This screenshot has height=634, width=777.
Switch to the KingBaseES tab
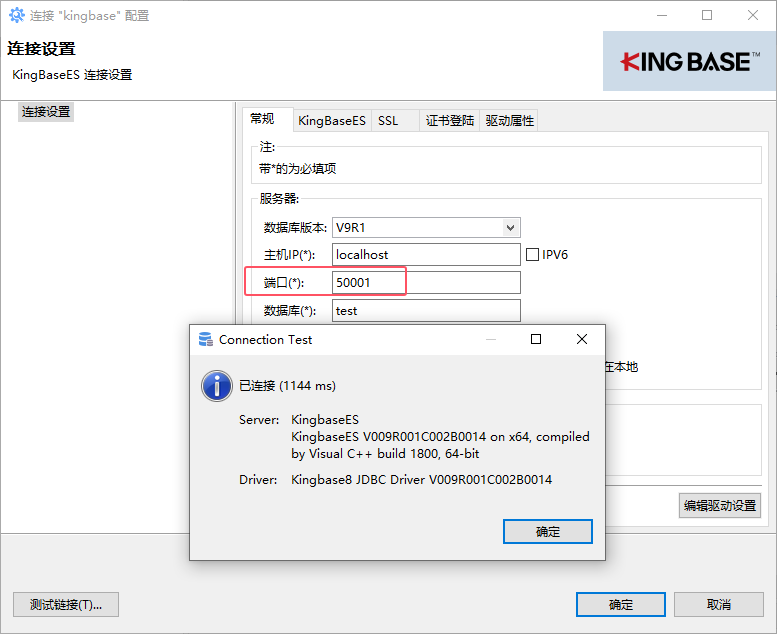332,120
